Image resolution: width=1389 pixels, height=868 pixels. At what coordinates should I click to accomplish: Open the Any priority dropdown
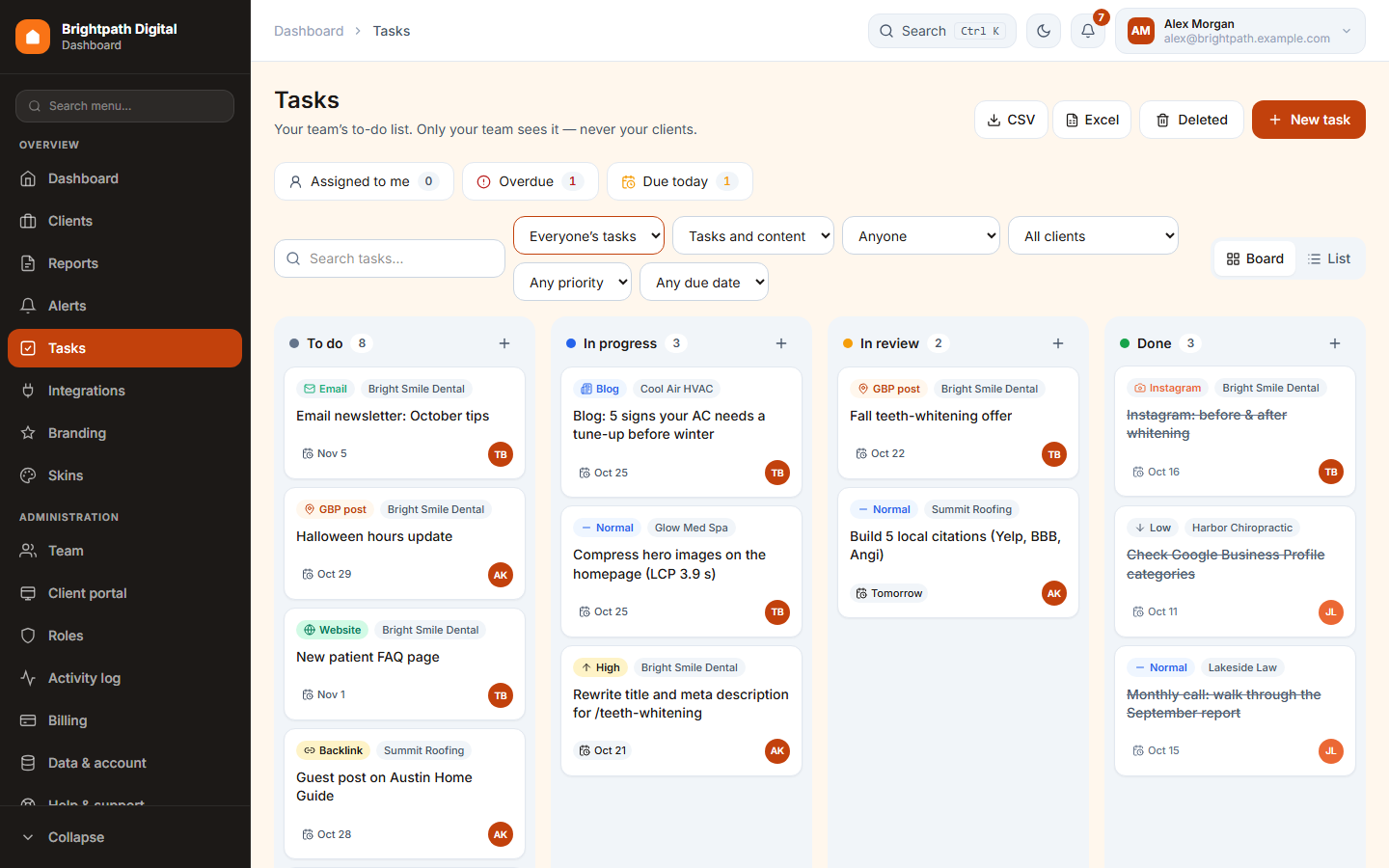572,282
